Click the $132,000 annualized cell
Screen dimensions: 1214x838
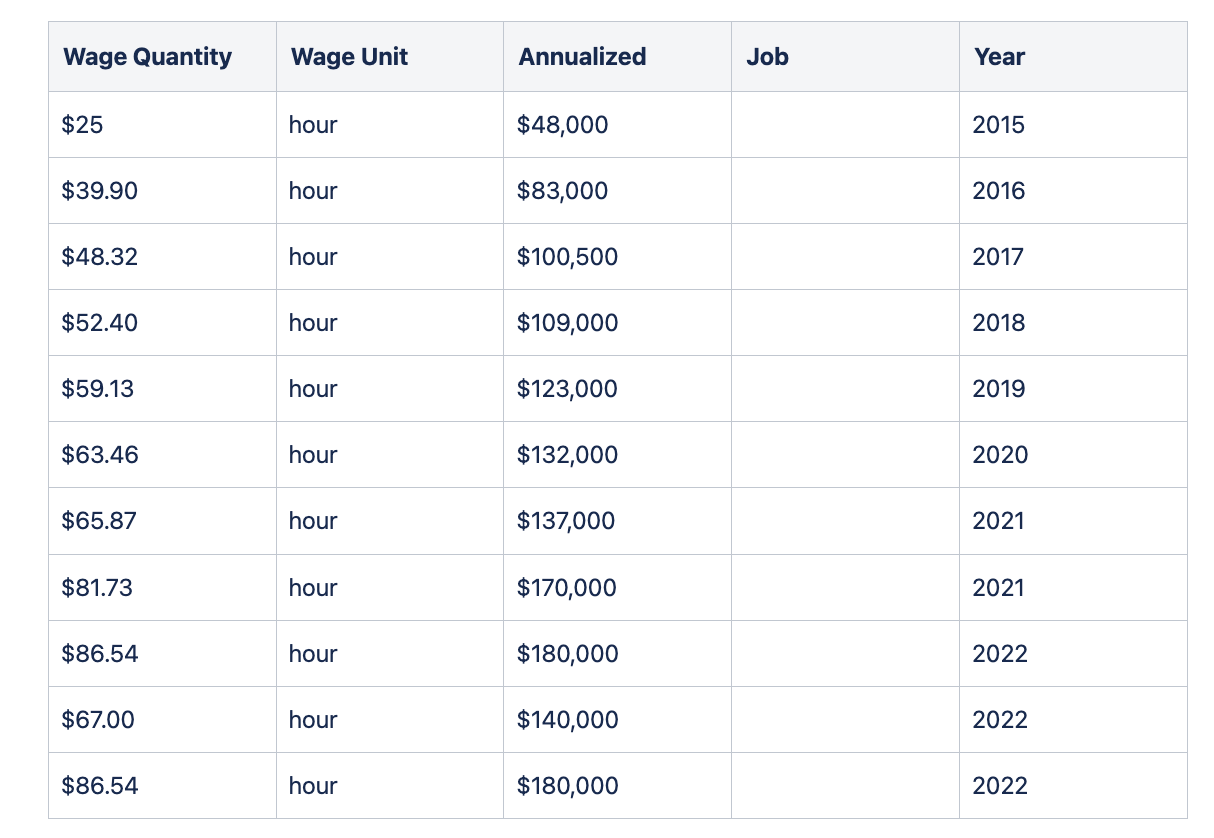(567, 455)
